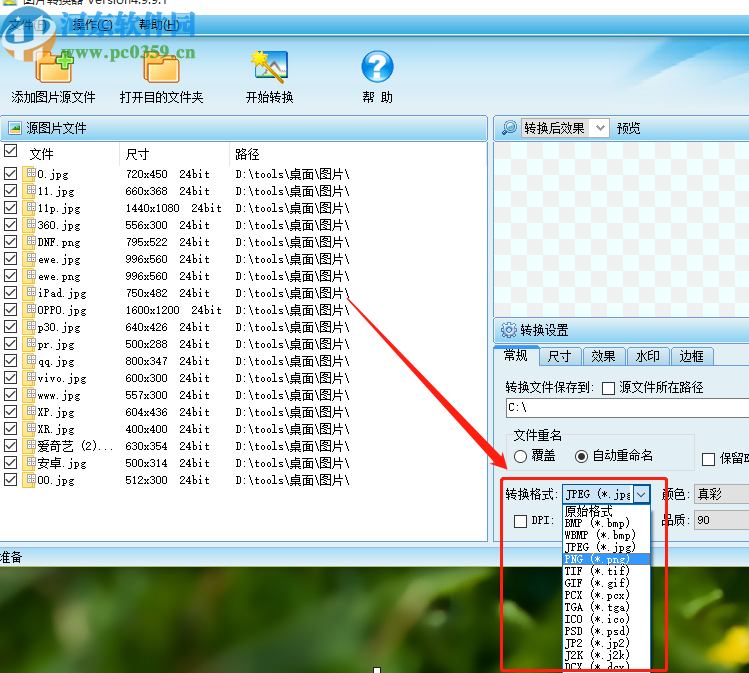Screen dimensions: 749x673
Task: Uncheck the pr.jpg file checkbox
Action: [x=11, y=344]
